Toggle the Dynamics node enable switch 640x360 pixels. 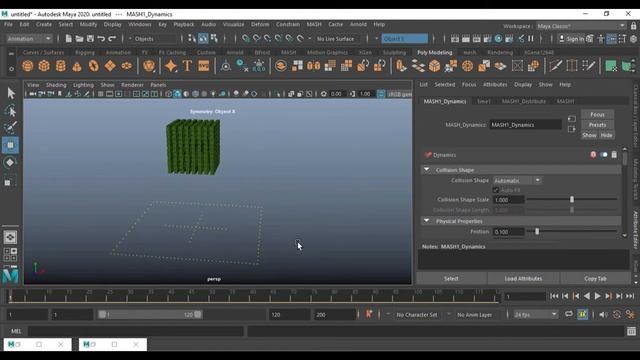tap(603, 155)
